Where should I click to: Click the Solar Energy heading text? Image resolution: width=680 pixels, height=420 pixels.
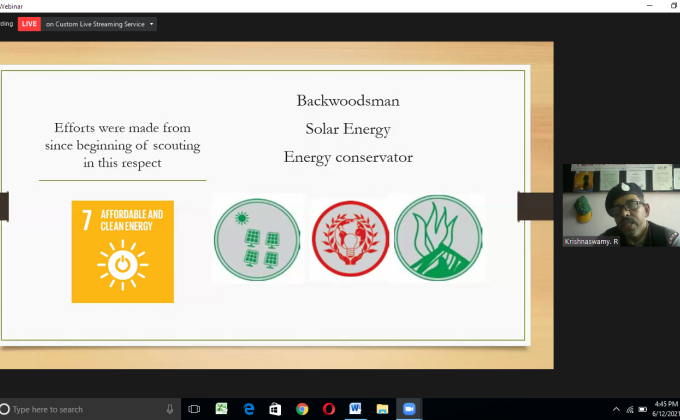(x=348, y=129)
